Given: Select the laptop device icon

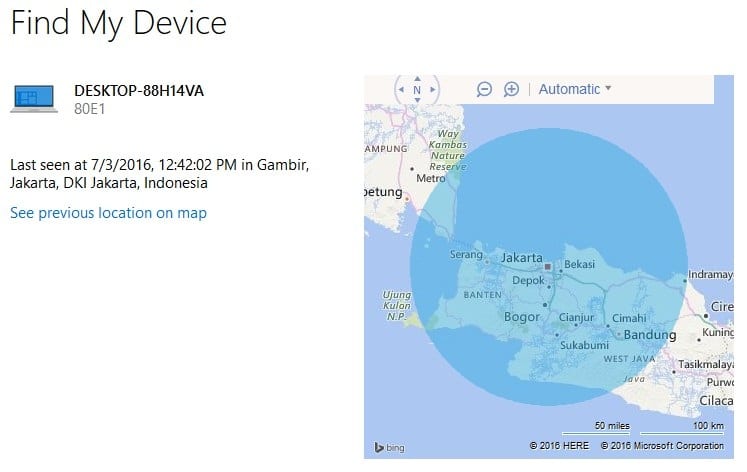Looking at the screenshot, I should point(34,99).
